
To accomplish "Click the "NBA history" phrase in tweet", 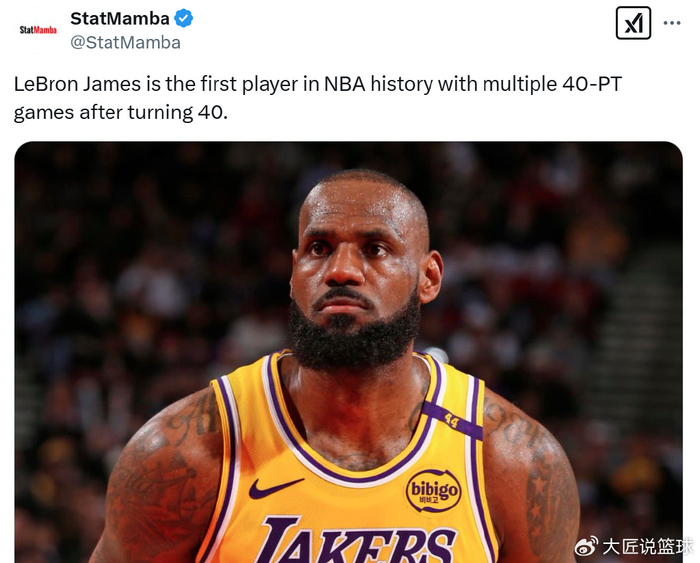I will 378,84.
